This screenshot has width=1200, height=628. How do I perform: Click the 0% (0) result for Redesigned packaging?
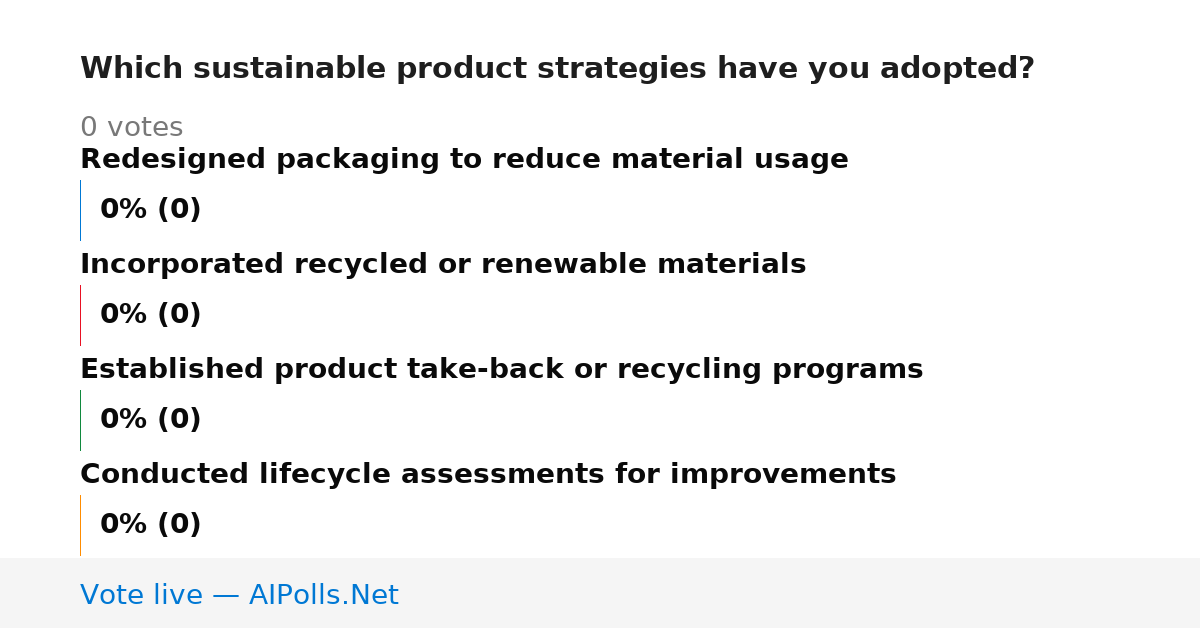coord(150,210)
